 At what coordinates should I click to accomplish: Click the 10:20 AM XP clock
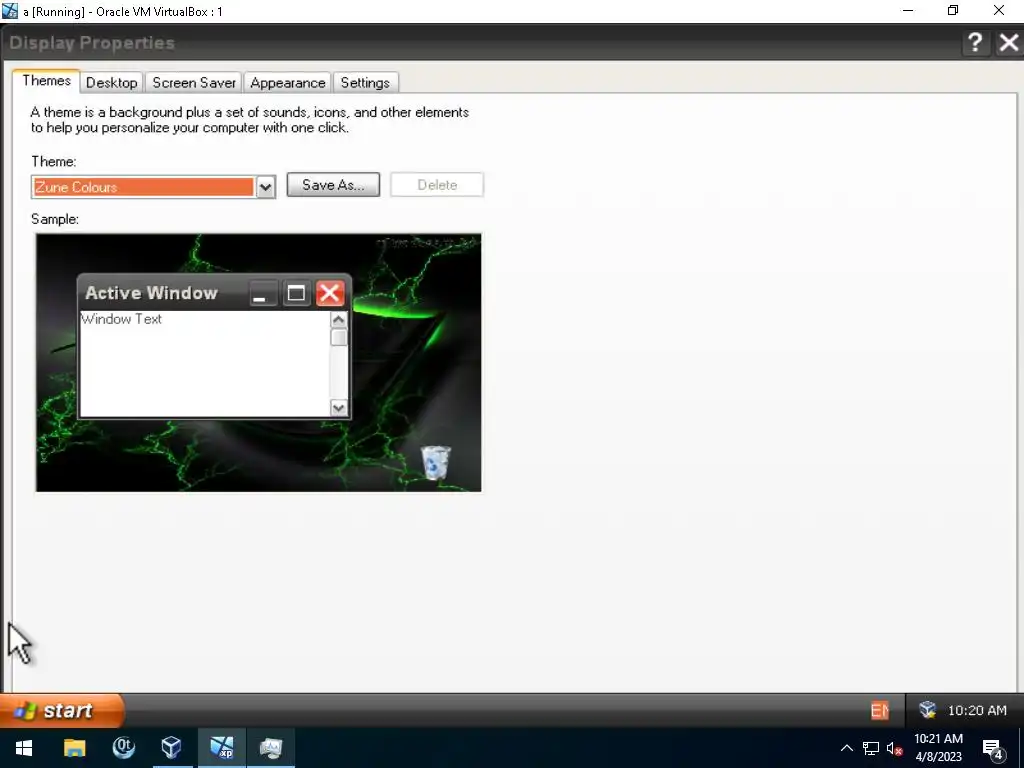[977, 711]
